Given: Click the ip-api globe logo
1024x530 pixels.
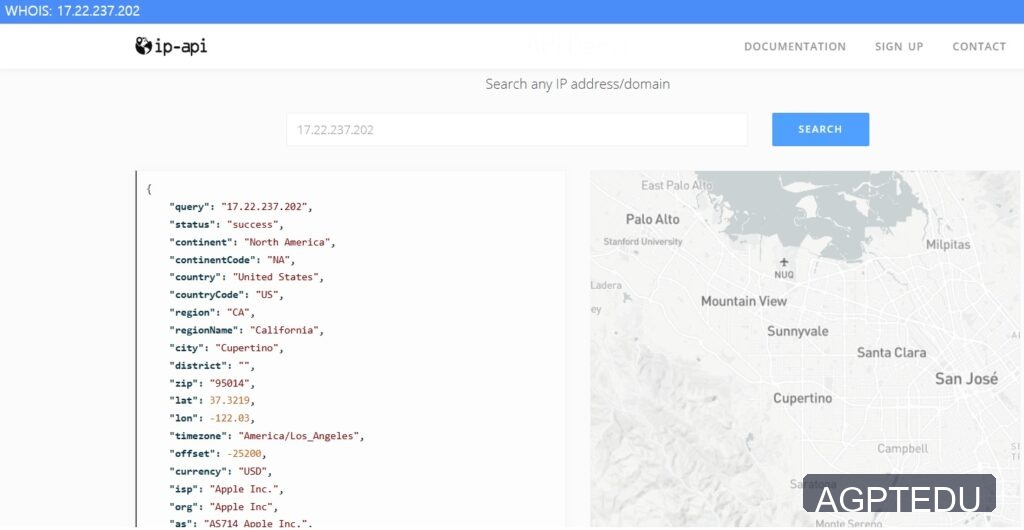Looking at the screenshot, I should pyautogui.click(x=171, y=46).
